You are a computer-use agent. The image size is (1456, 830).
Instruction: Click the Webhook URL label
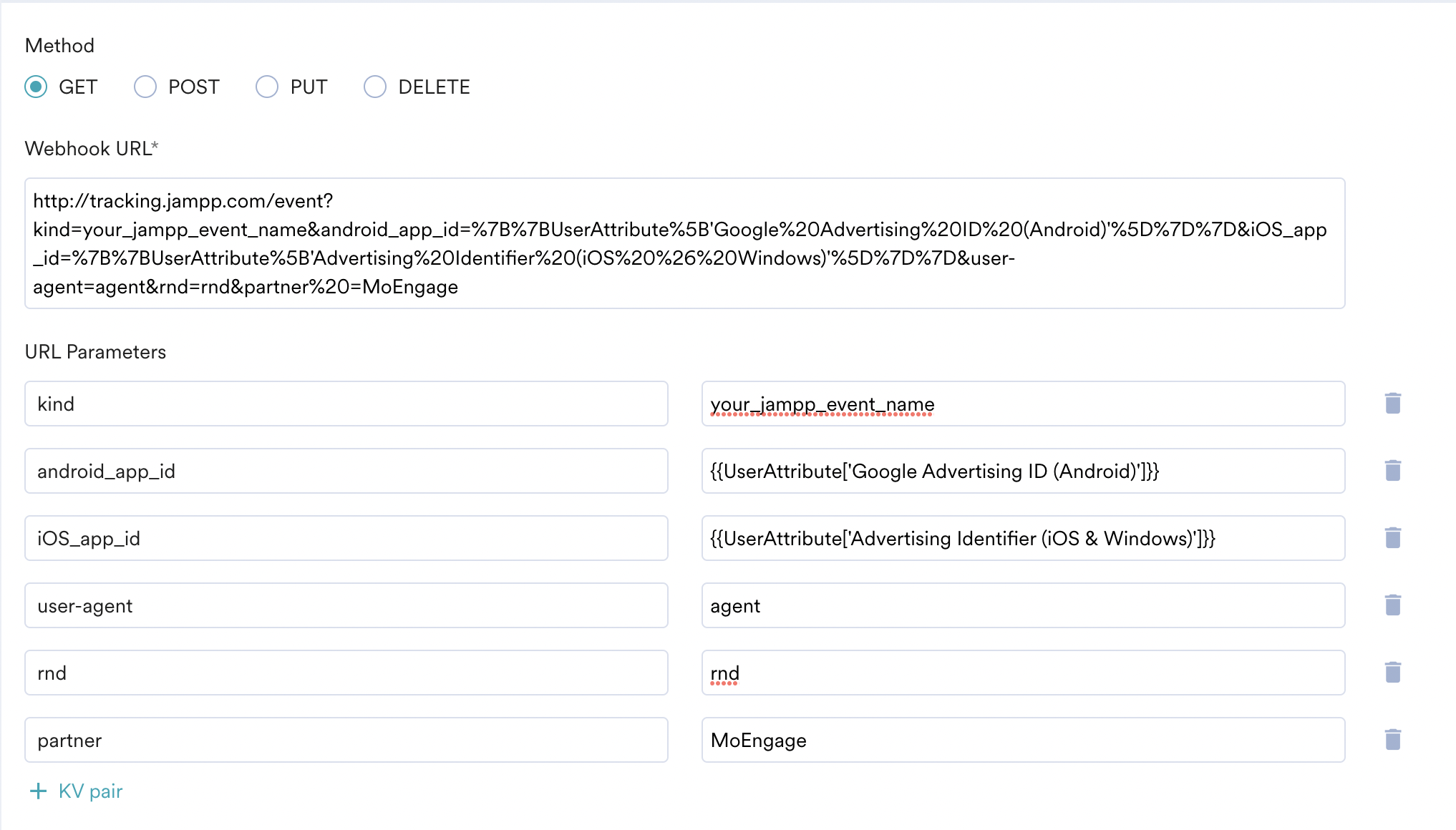[92, 148]
